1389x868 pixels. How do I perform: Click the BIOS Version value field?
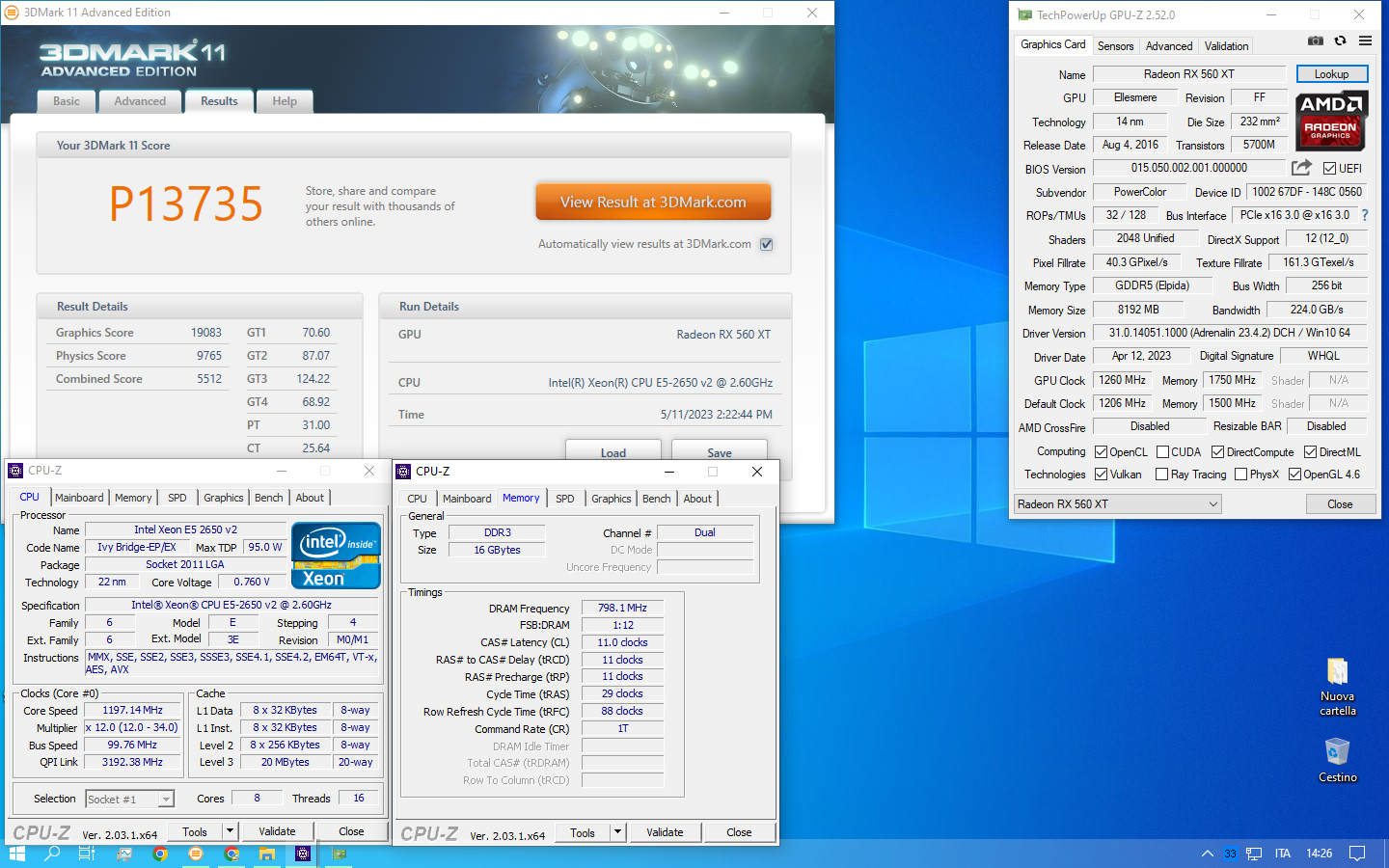[1189, 168]
